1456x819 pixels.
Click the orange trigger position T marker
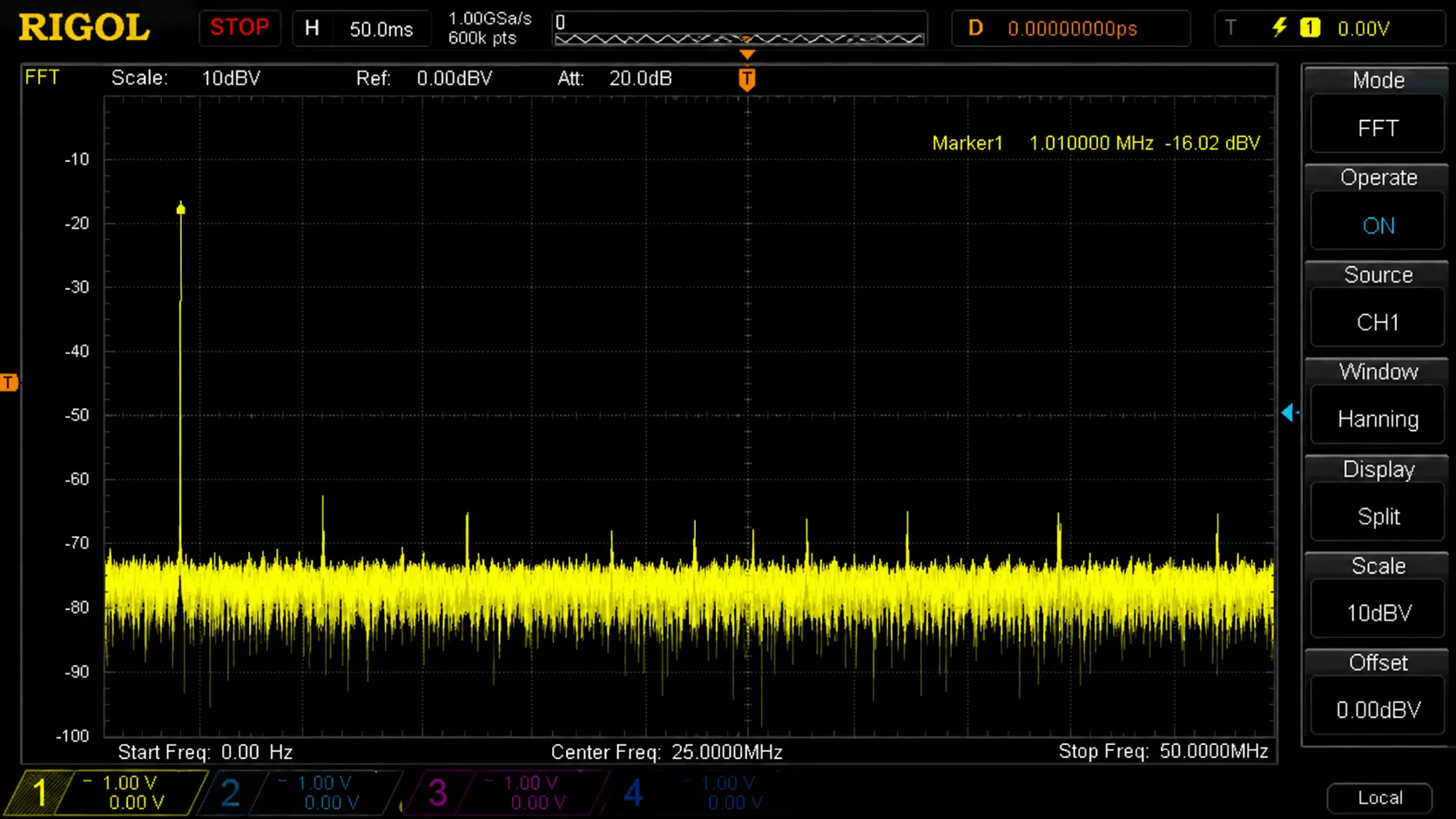point(746,79)
